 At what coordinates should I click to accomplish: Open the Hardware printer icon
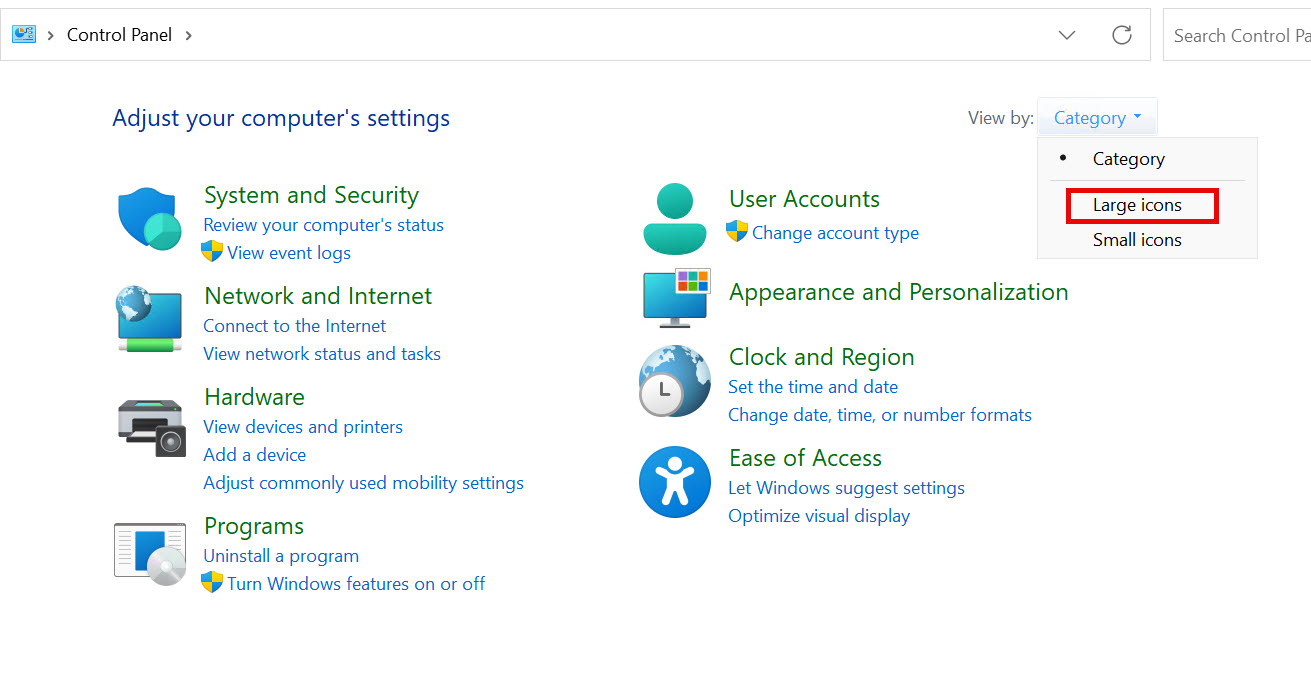151,427
